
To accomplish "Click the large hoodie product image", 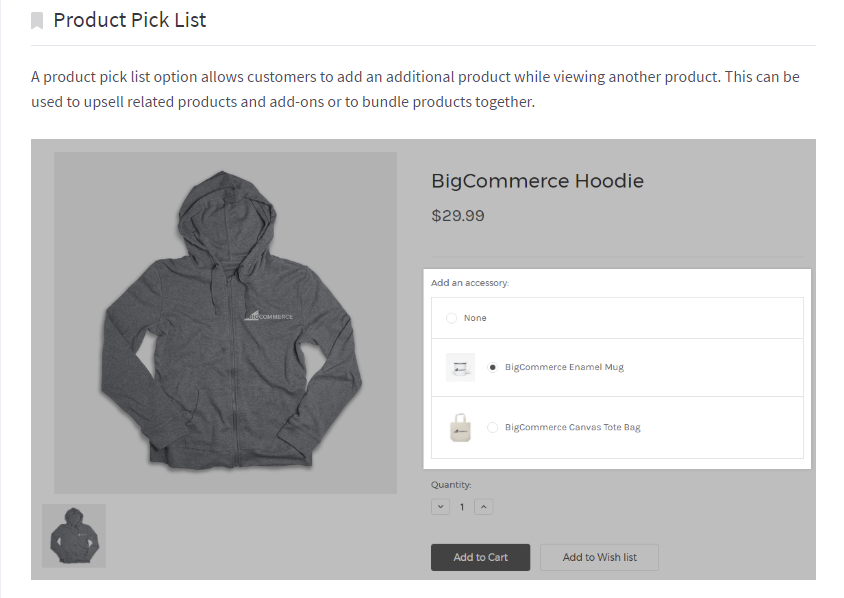I will point(225,322).
